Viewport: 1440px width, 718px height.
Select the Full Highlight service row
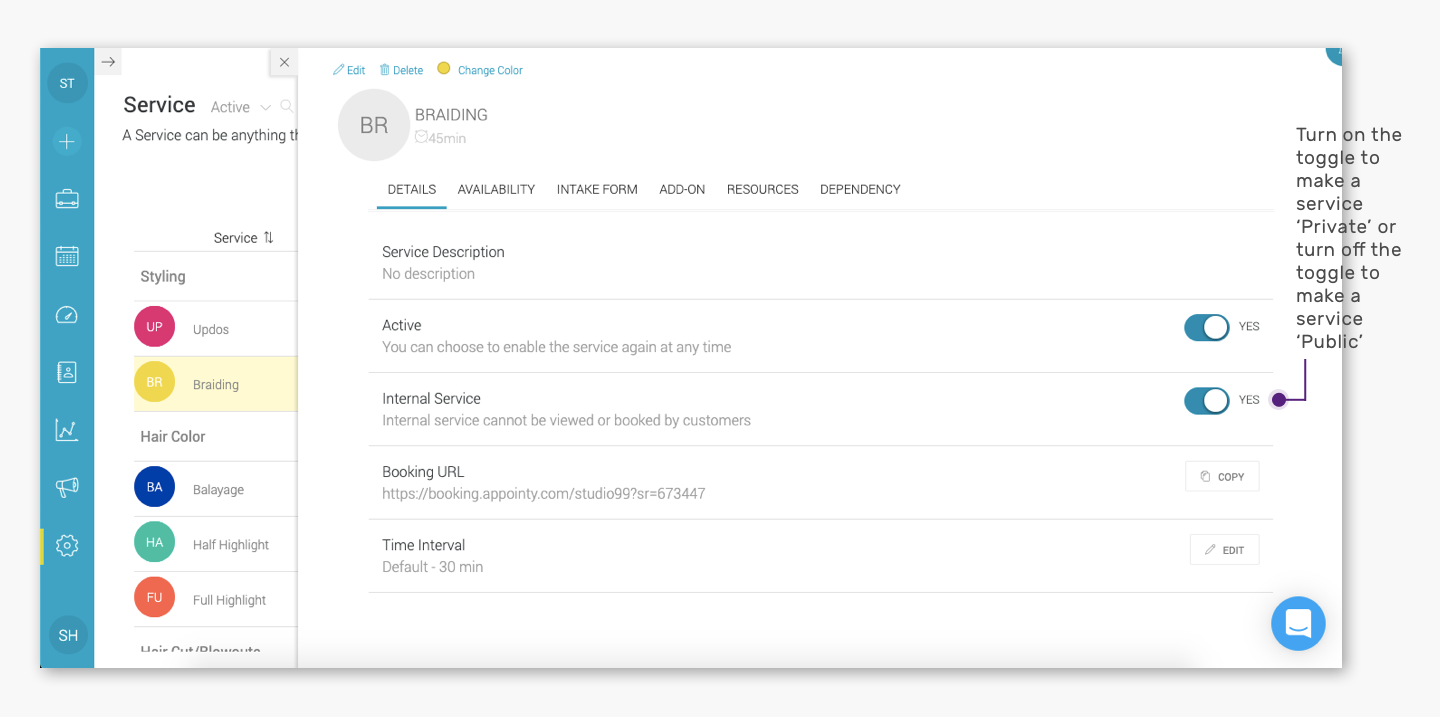coord(215,600)
